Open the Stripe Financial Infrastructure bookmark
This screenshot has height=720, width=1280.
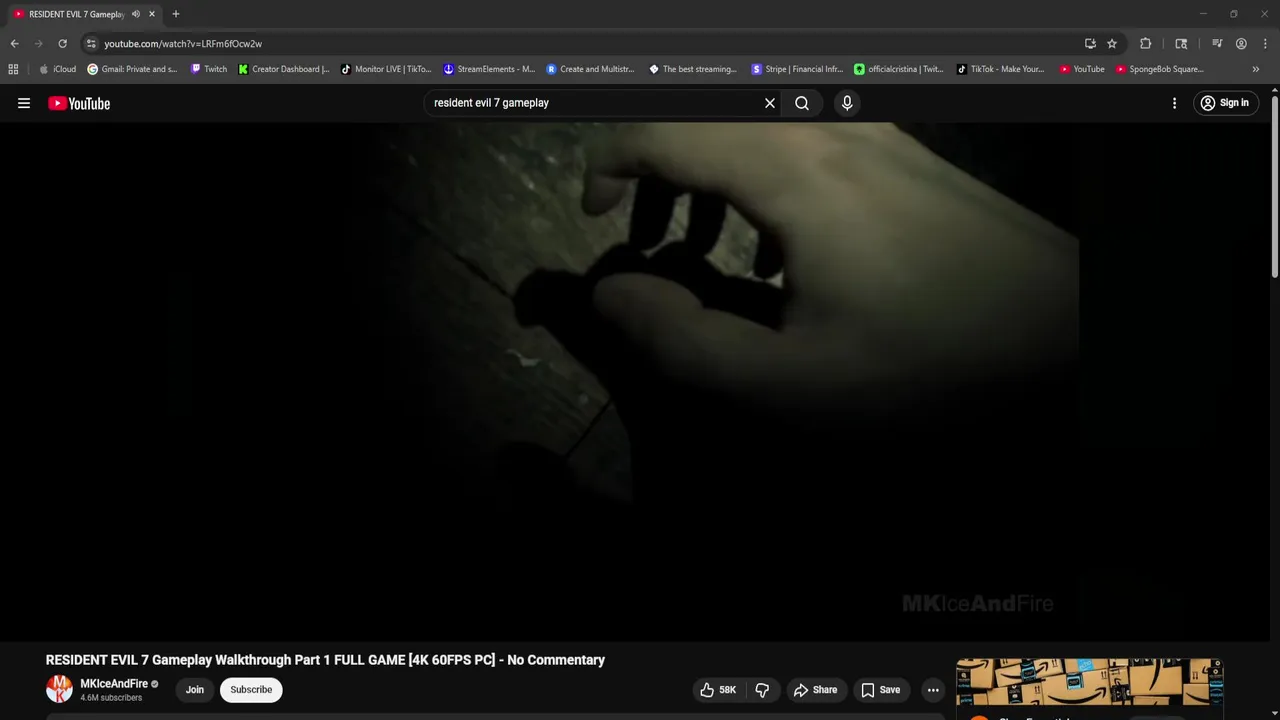pos(797,69)
